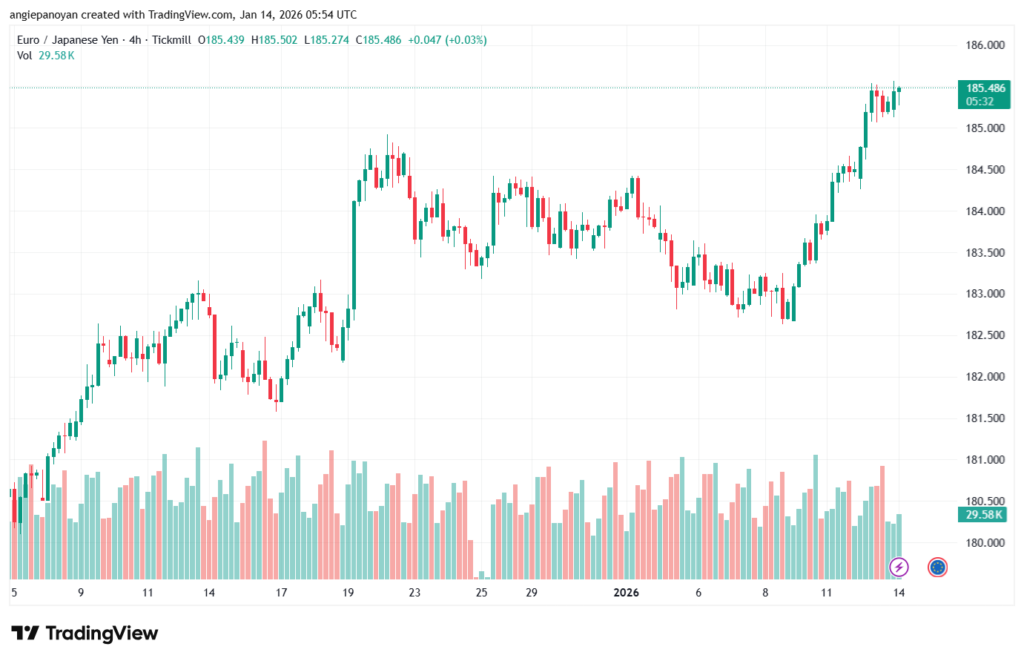The height and width of the screenshot is (661, 1024).
Task: Open the EU flag economic event marker
Action: 937,567
